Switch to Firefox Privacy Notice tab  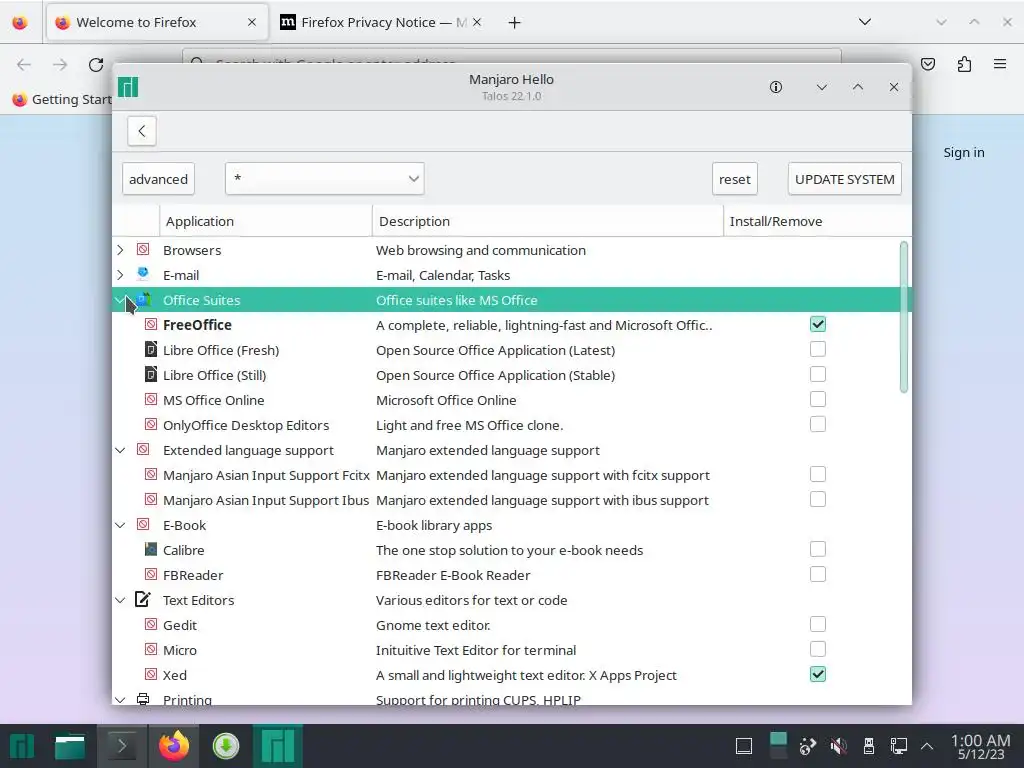coord(380,22)
